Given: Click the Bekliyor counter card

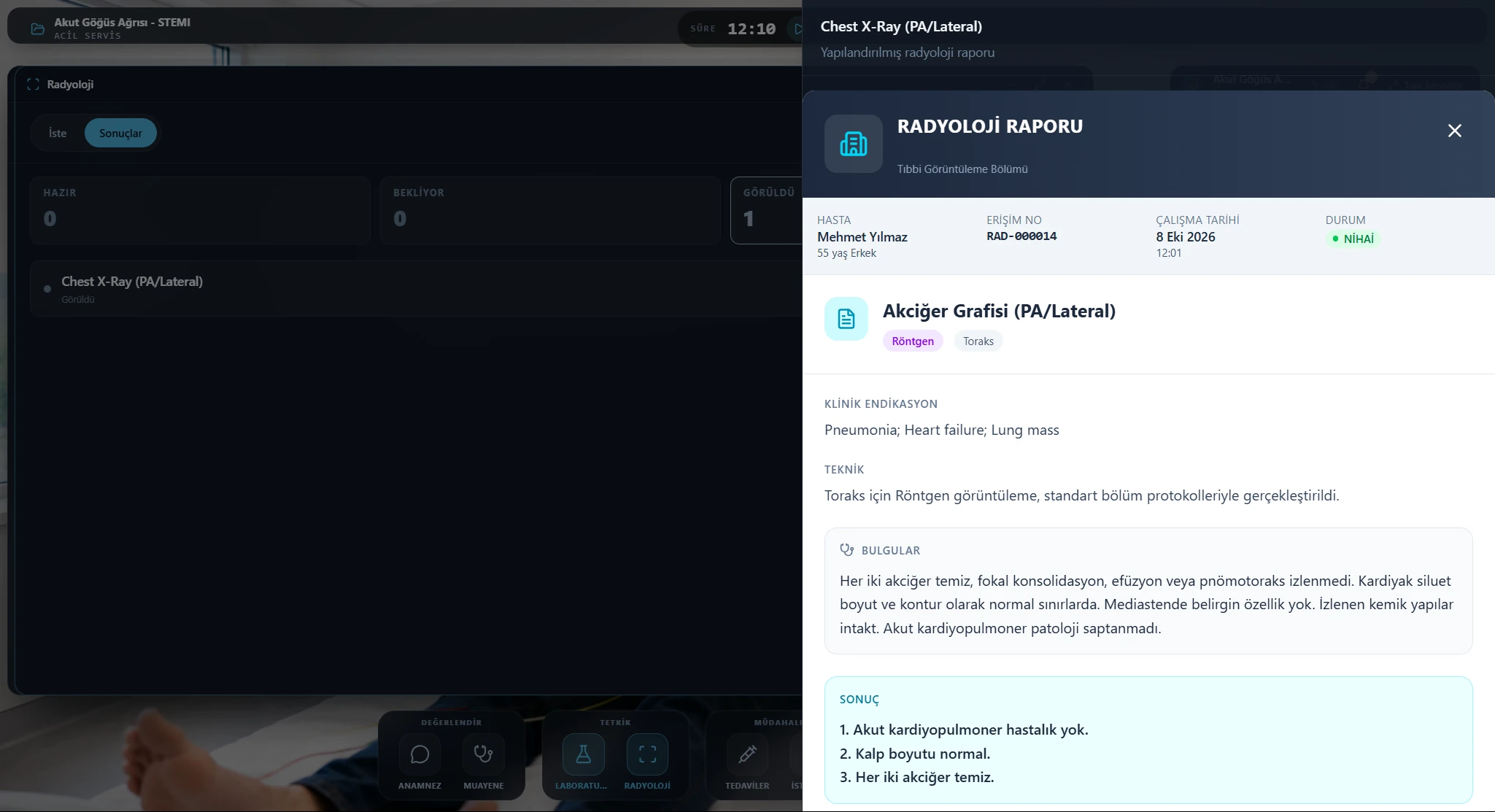Looking at the screenshot, I should pyautogui.click(x=550, y=210).
